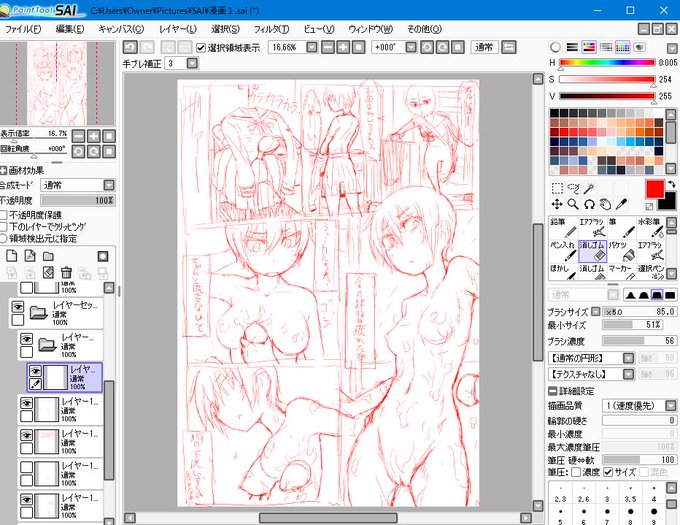Open the 合成モード blending mode dropdown

(109, 186)
